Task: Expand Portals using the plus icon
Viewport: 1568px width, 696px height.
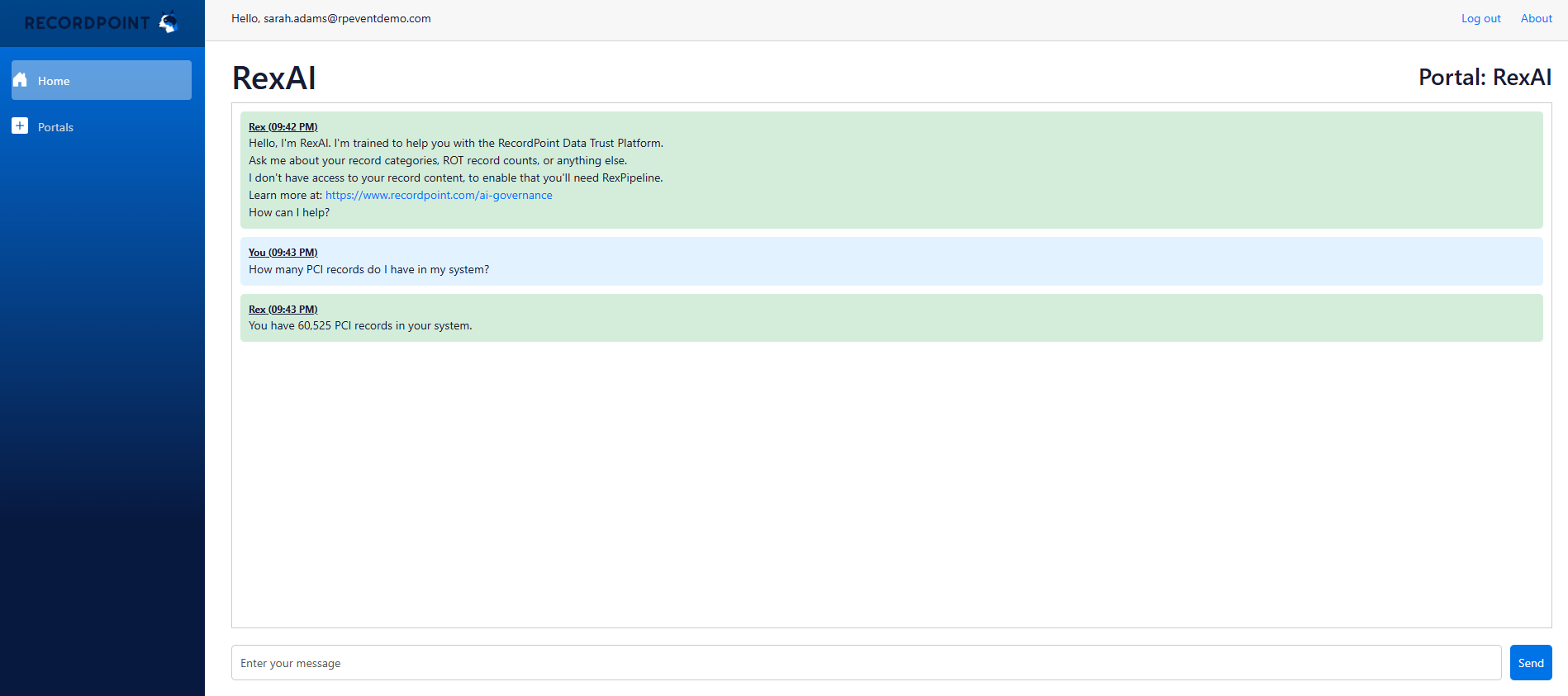Action: pyautogui.click(x=20, y=125)
